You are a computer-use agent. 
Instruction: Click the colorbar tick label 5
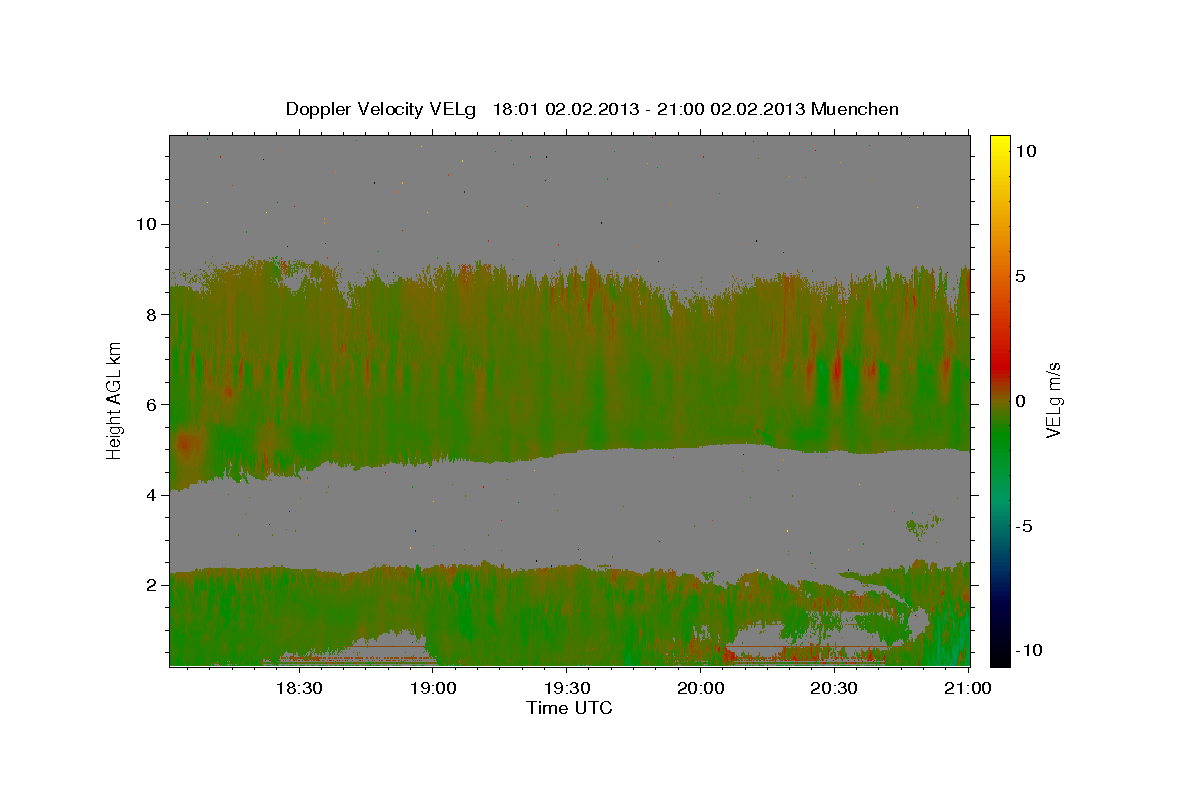coord(1019,276)
